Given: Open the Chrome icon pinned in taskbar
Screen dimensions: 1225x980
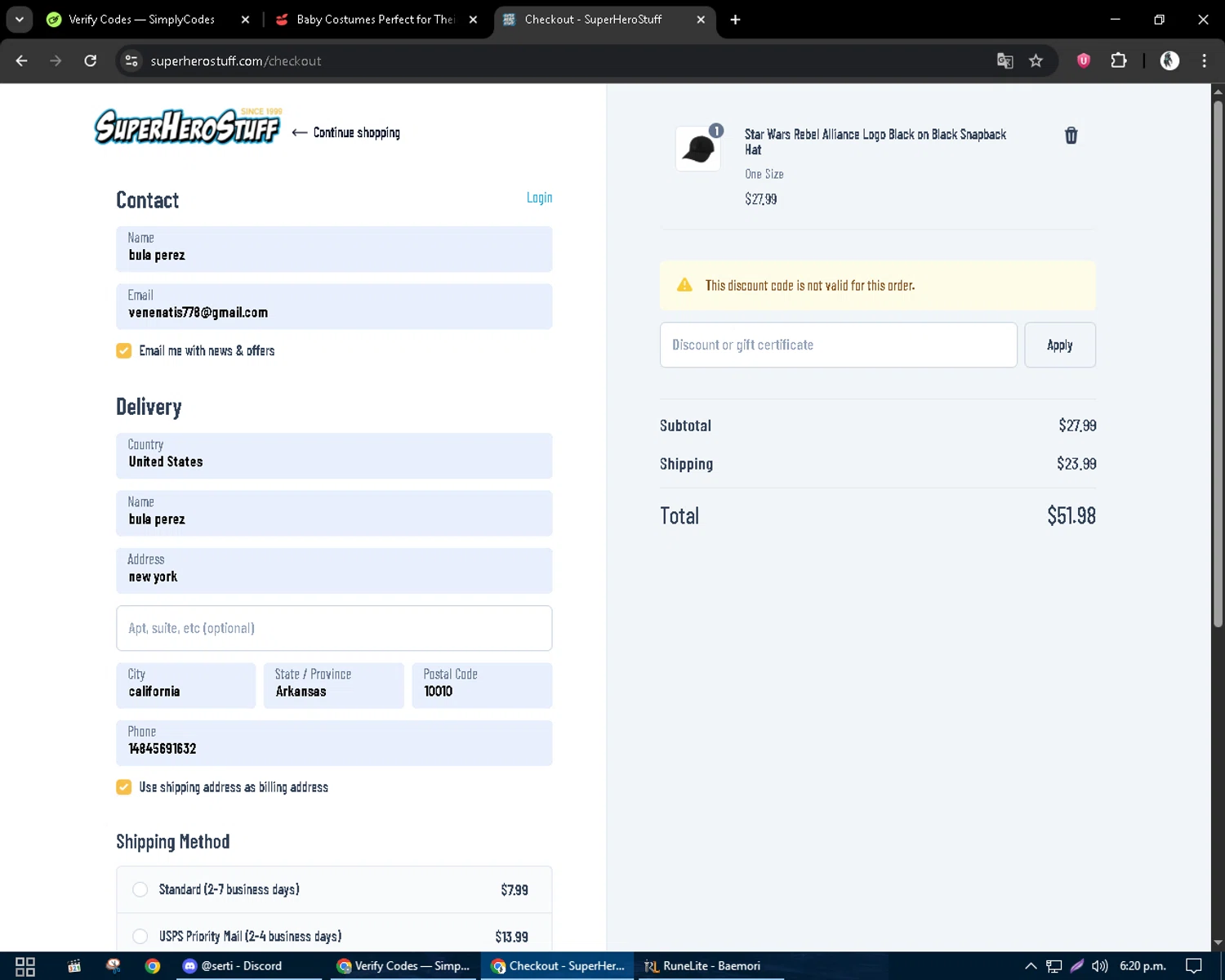Looking at the screenshot, I should (153, 966).
